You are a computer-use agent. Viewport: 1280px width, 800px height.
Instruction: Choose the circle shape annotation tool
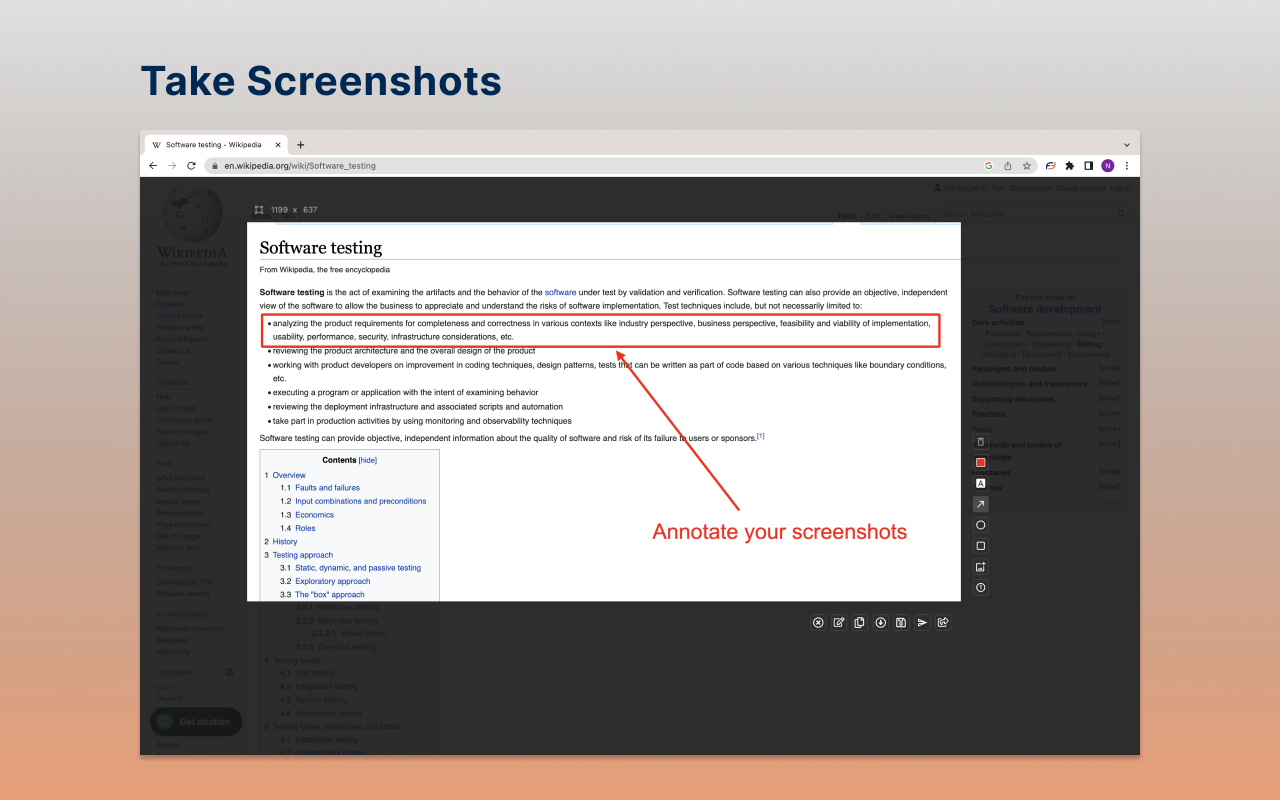click(x=980, y=525)
